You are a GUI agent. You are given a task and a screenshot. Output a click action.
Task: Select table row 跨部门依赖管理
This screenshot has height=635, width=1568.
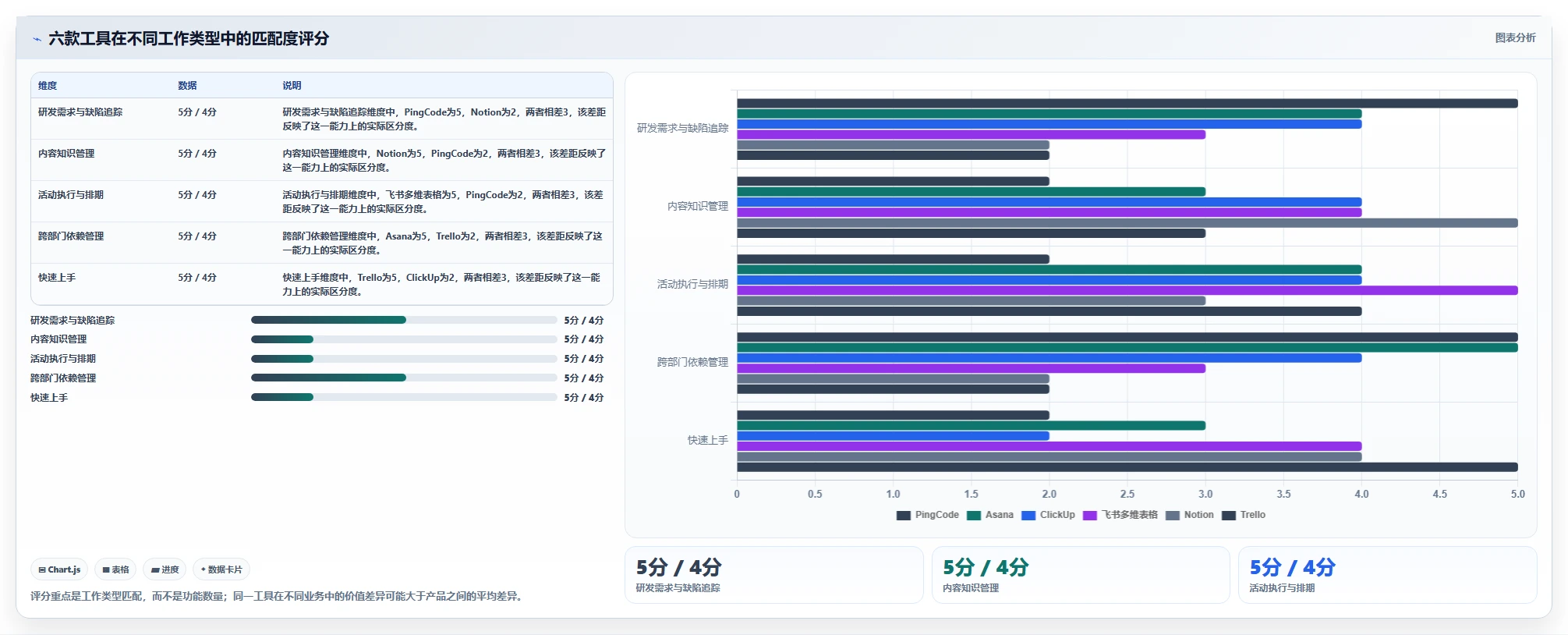322,243
